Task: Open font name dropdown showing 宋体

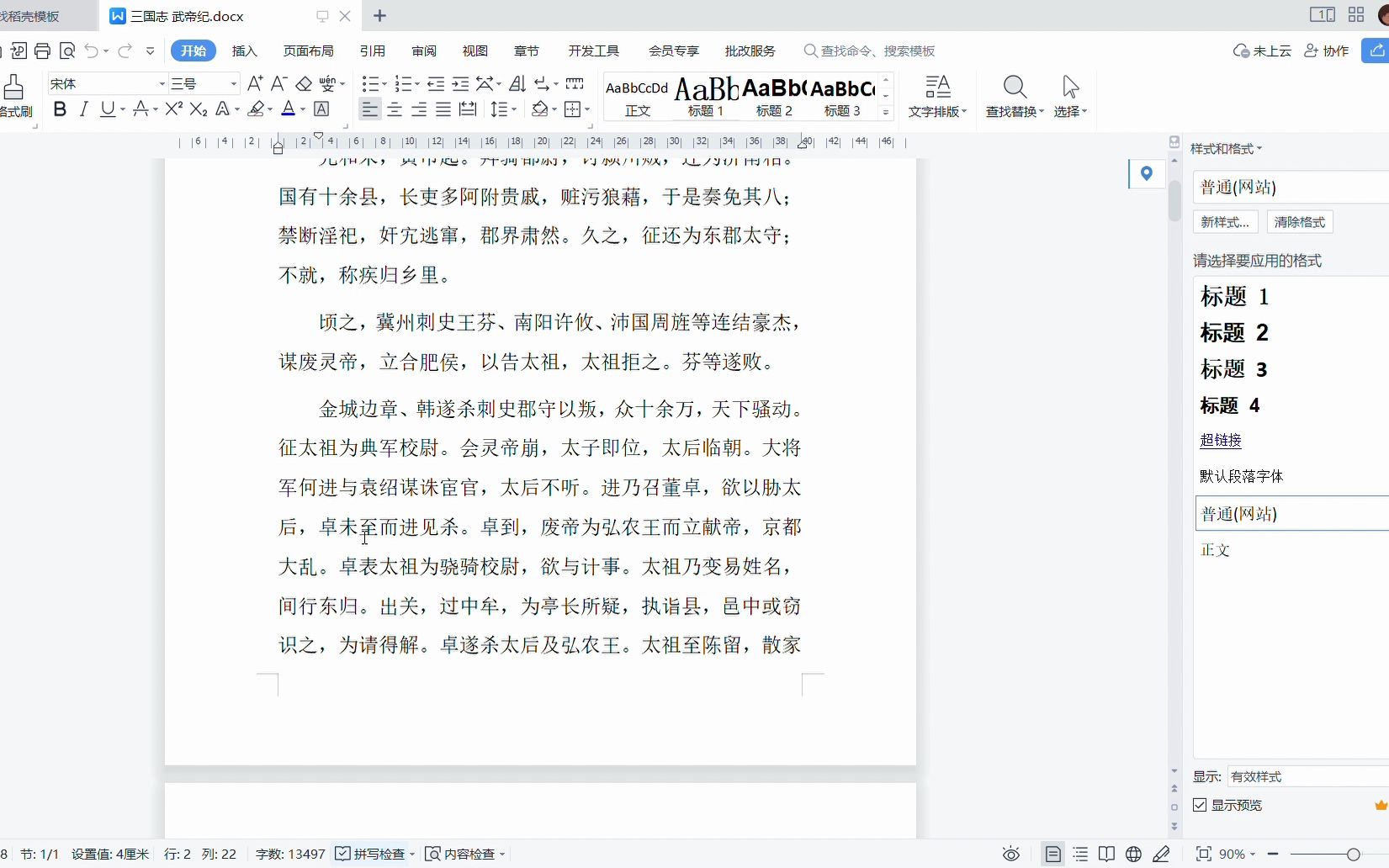Action: coord(162,83)
